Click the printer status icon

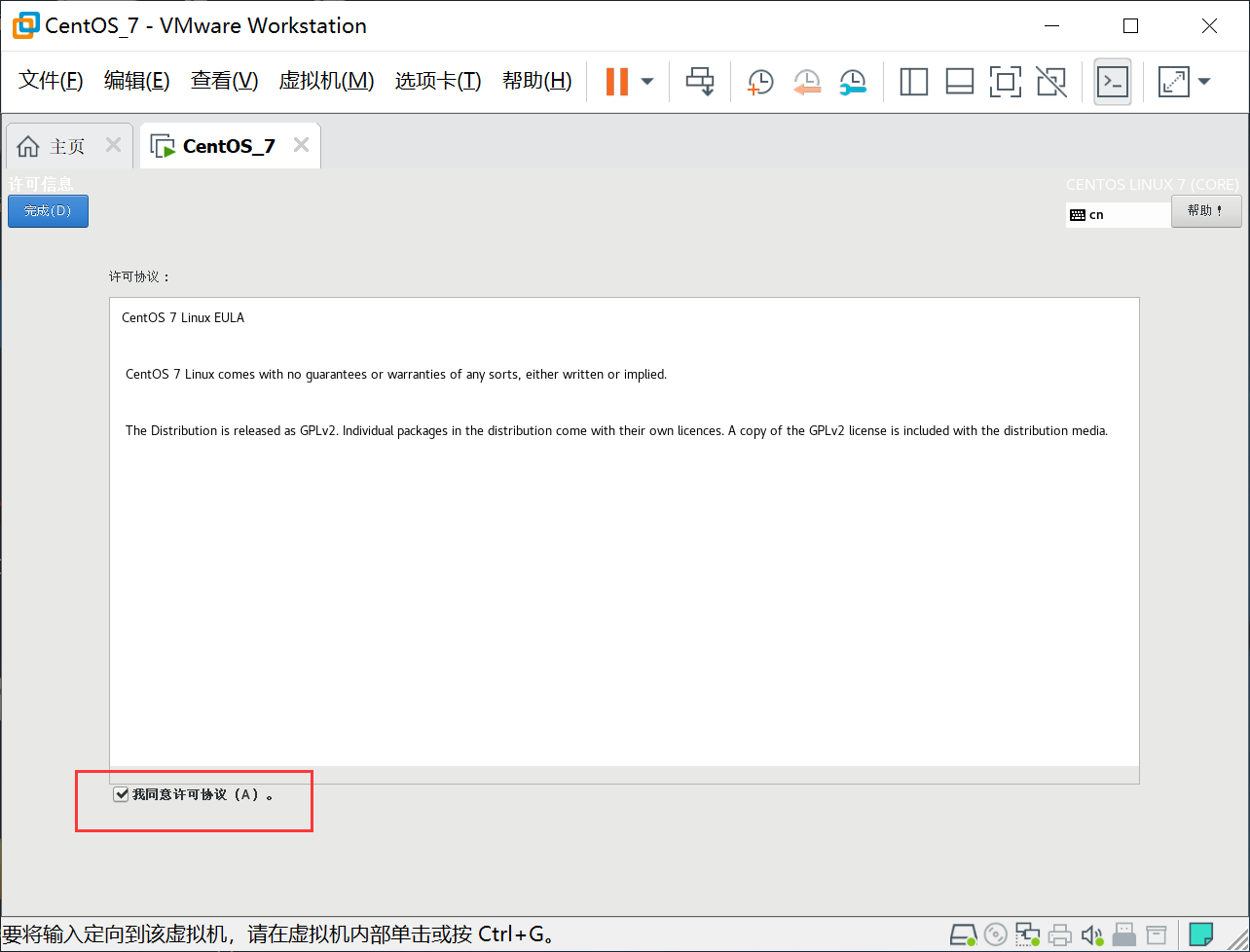click(x=1061, y=935)
